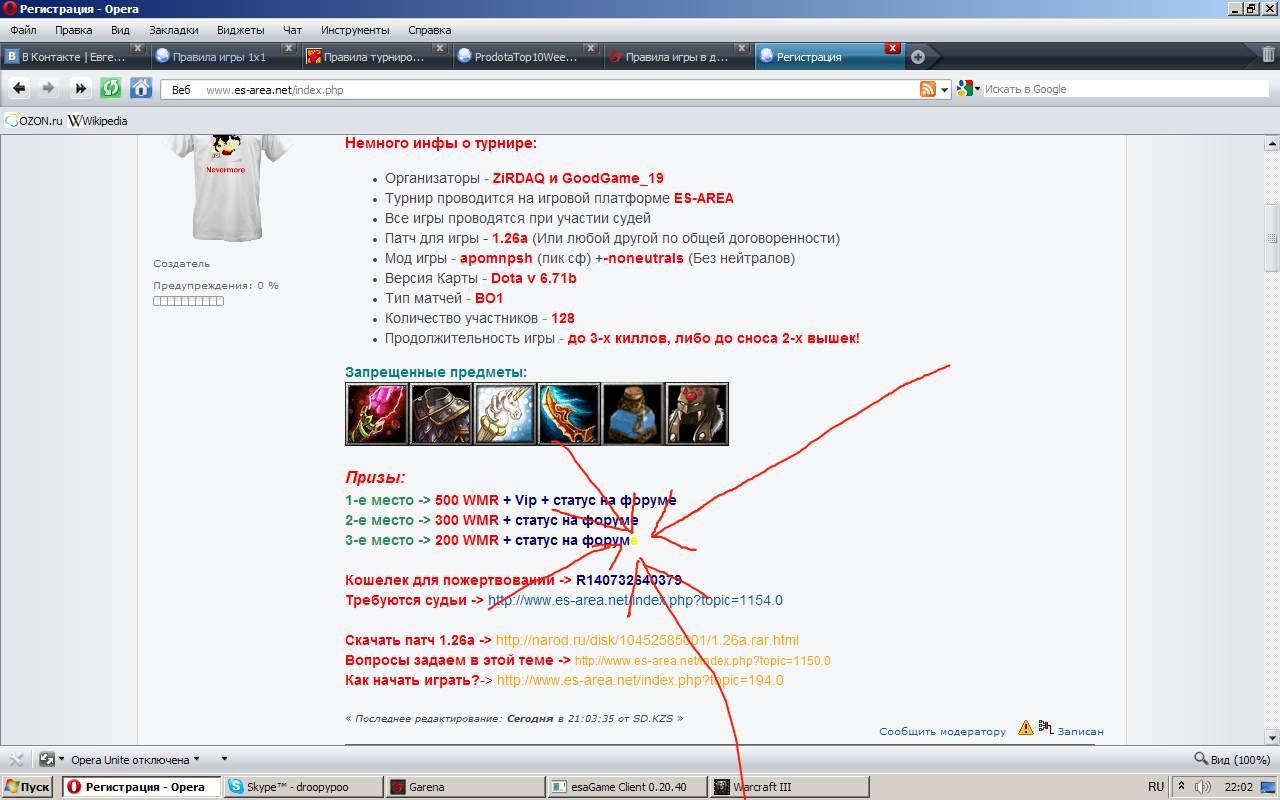Image resolution: width=1280 pixels, height=800 pixels.
Task: Open the Windows 'Пуск' start button
Action: point(28,787)
